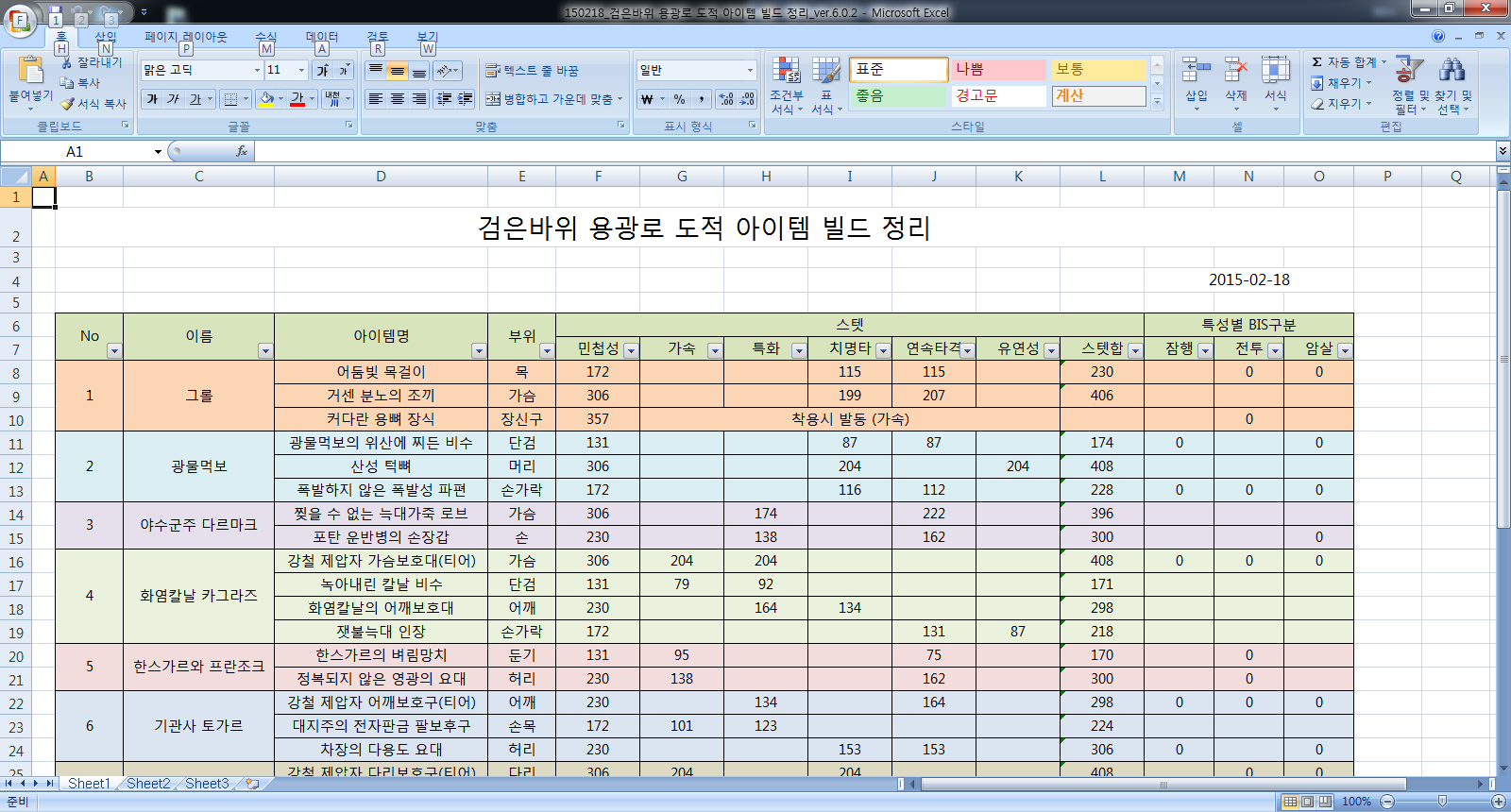Viewport: 1511px width, 812px height.
Task: Open the number format dropdown (일반)
Action: 750,71
